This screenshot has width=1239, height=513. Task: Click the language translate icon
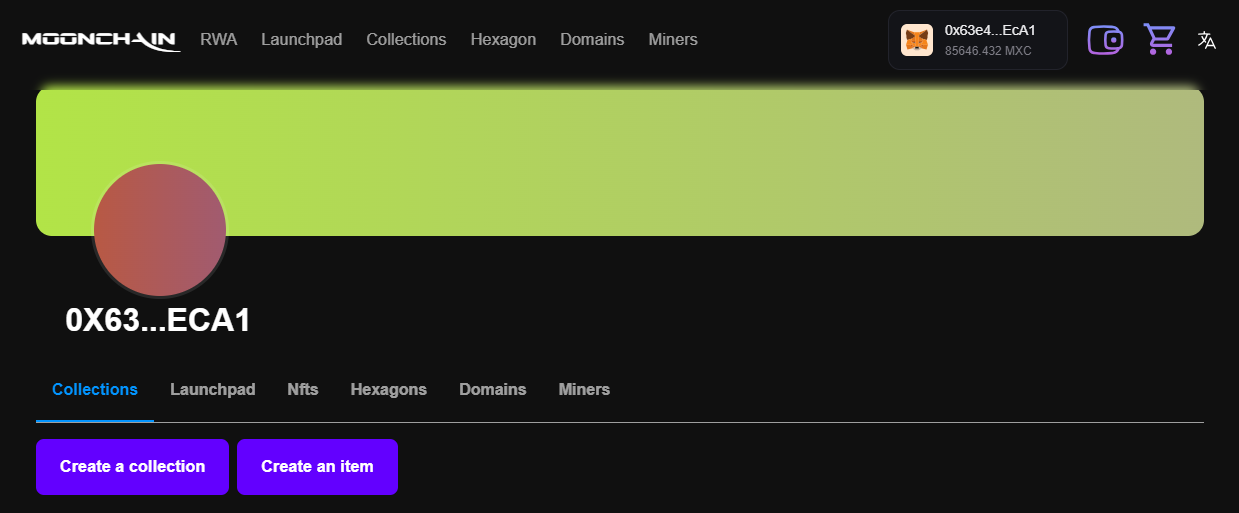(1207, 40)
